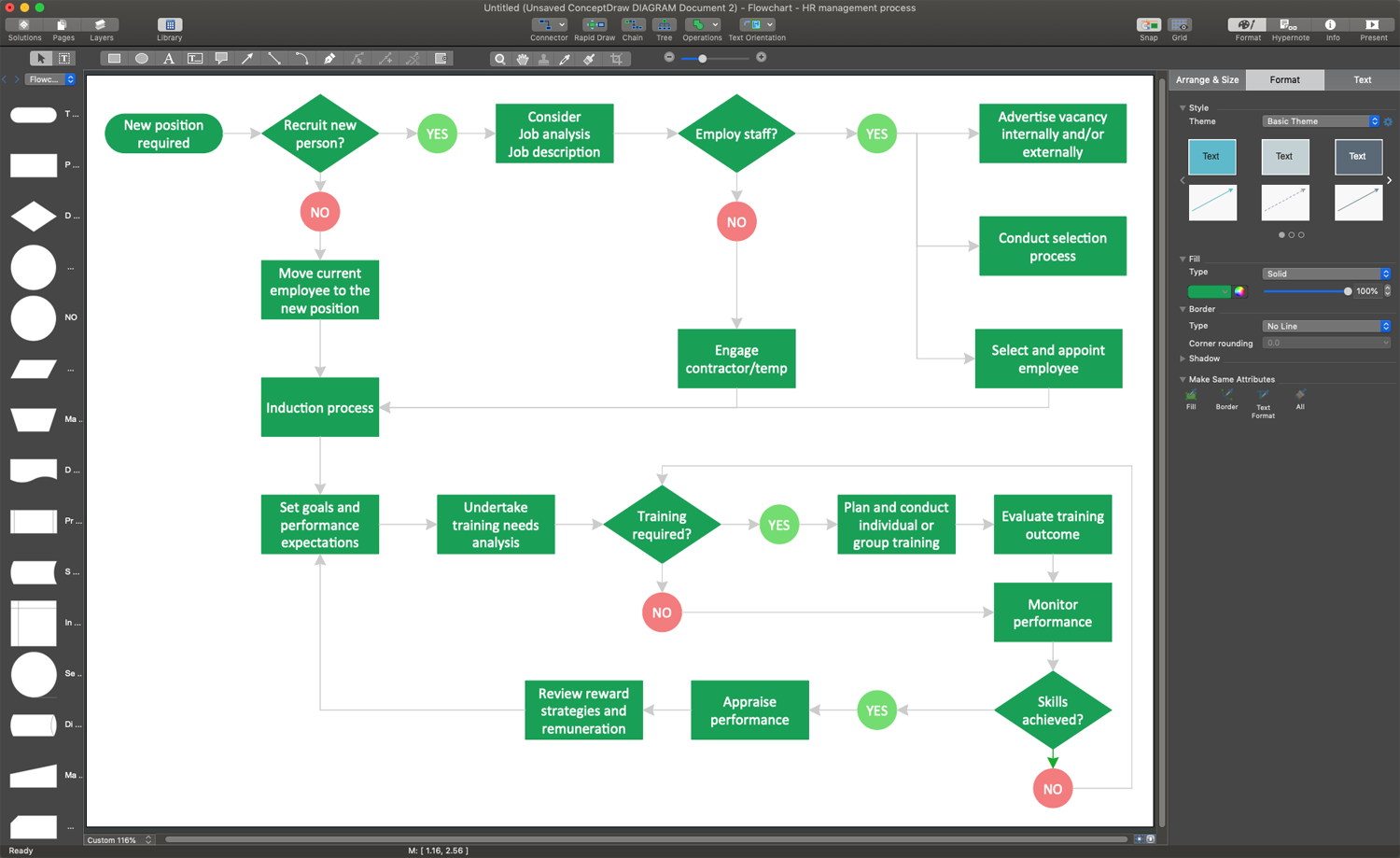The width and height of the screenshot is (1400, 858).
Task: Open the green fill color swatch
Action: tap(1209, 291)
